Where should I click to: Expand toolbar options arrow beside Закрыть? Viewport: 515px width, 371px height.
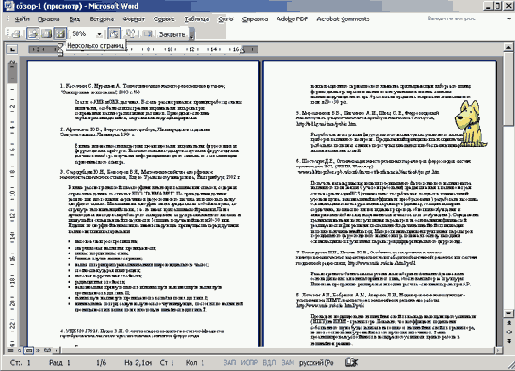[192, 34]
